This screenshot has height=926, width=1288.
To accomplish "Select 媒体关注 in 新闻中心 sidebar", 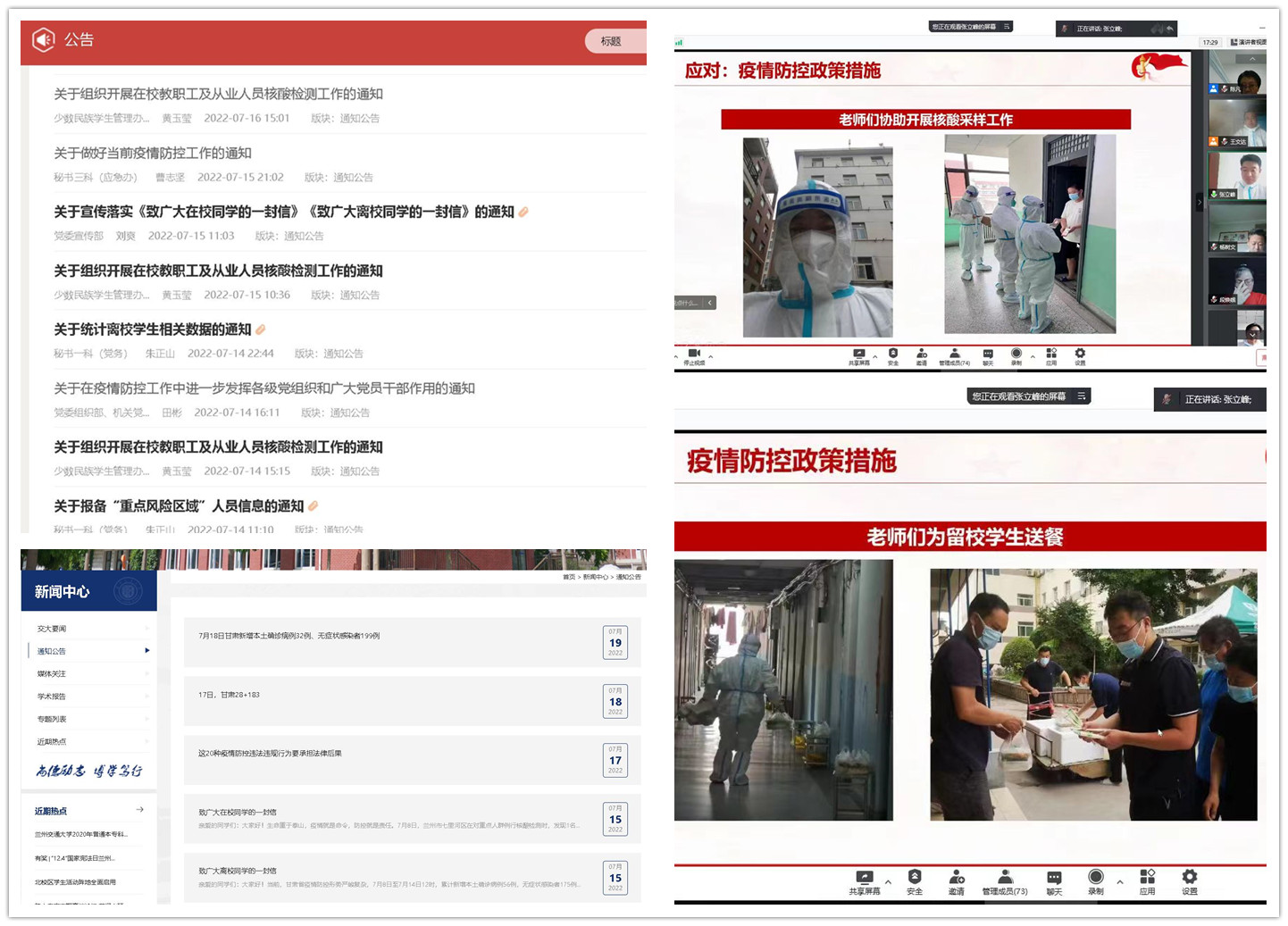I will tap(52, 674).
